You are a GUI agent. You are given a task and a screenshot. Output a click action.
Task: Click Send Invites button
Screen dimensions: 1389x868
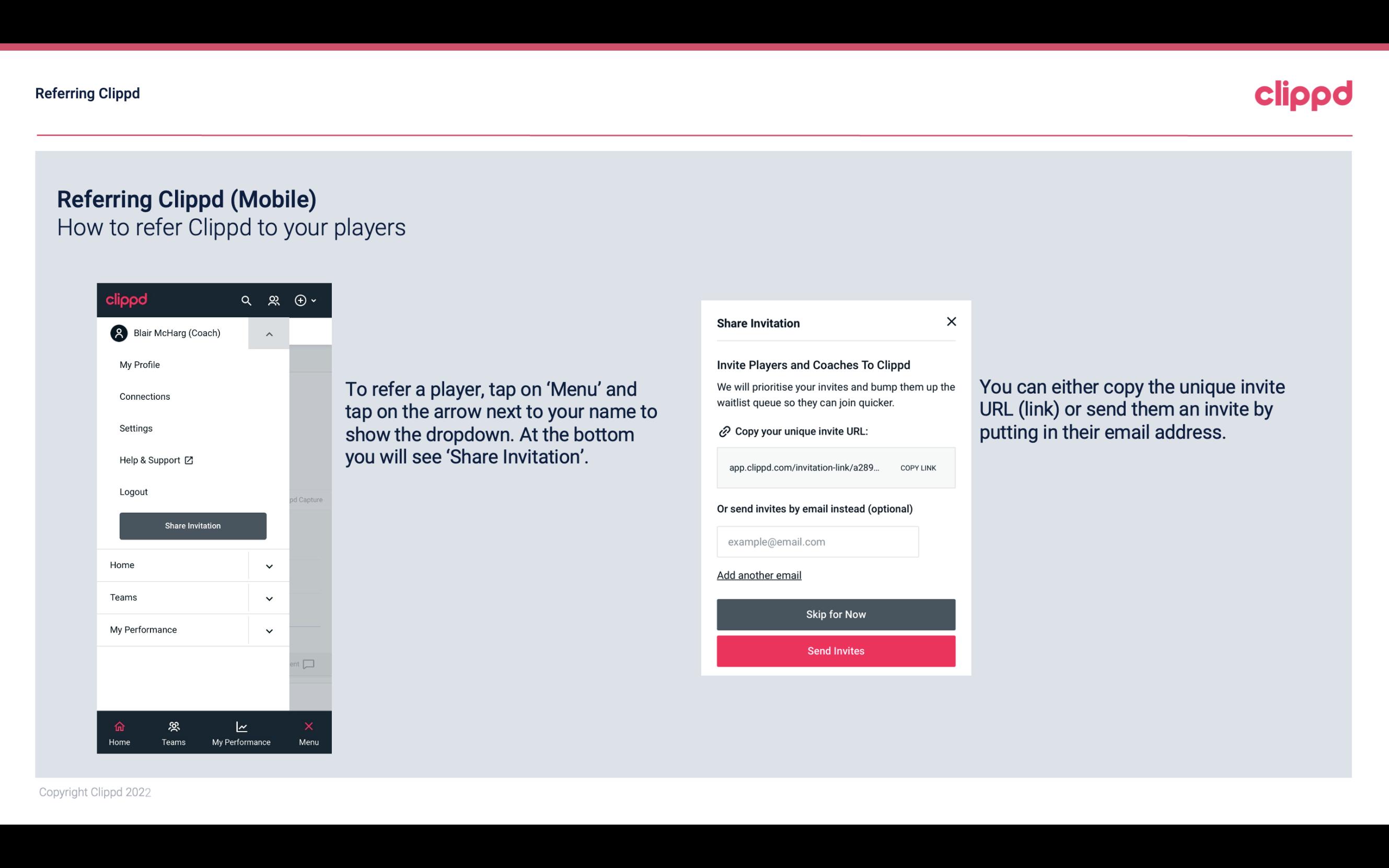[x=836, y=651]
